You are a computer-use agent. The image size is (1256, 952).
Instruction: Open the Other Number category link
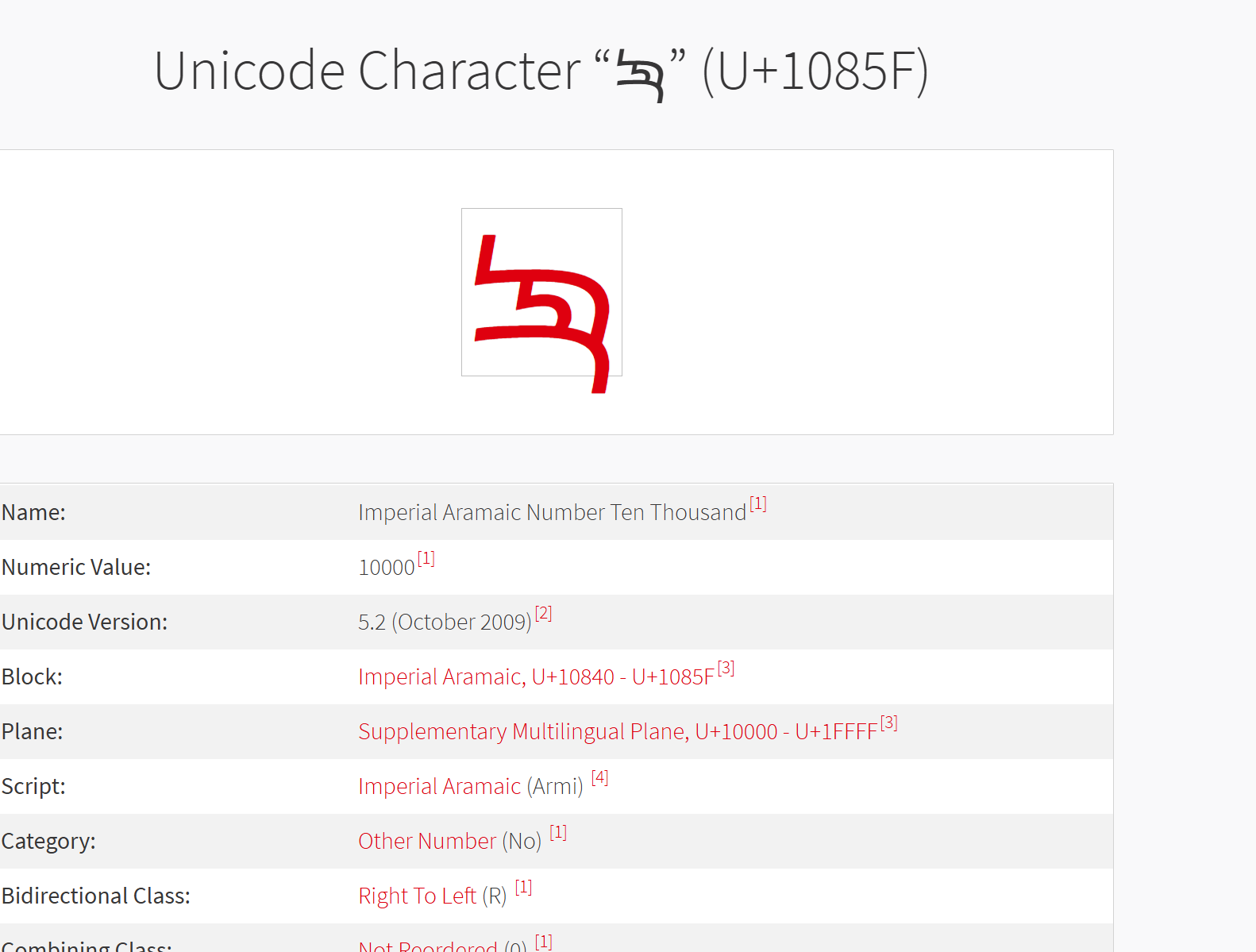tap(426, 841)
